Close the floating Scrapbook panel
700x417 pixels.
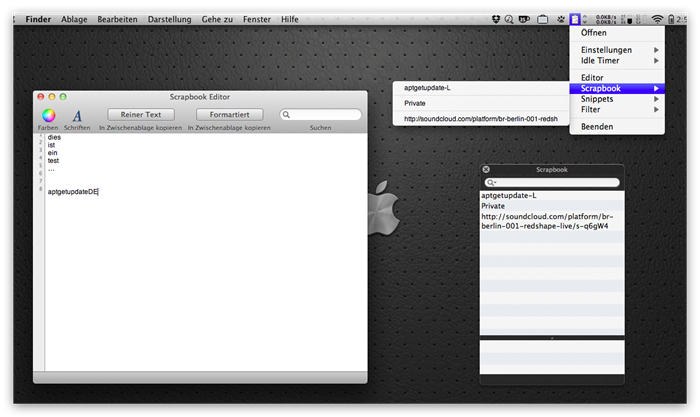click(486, 170)
